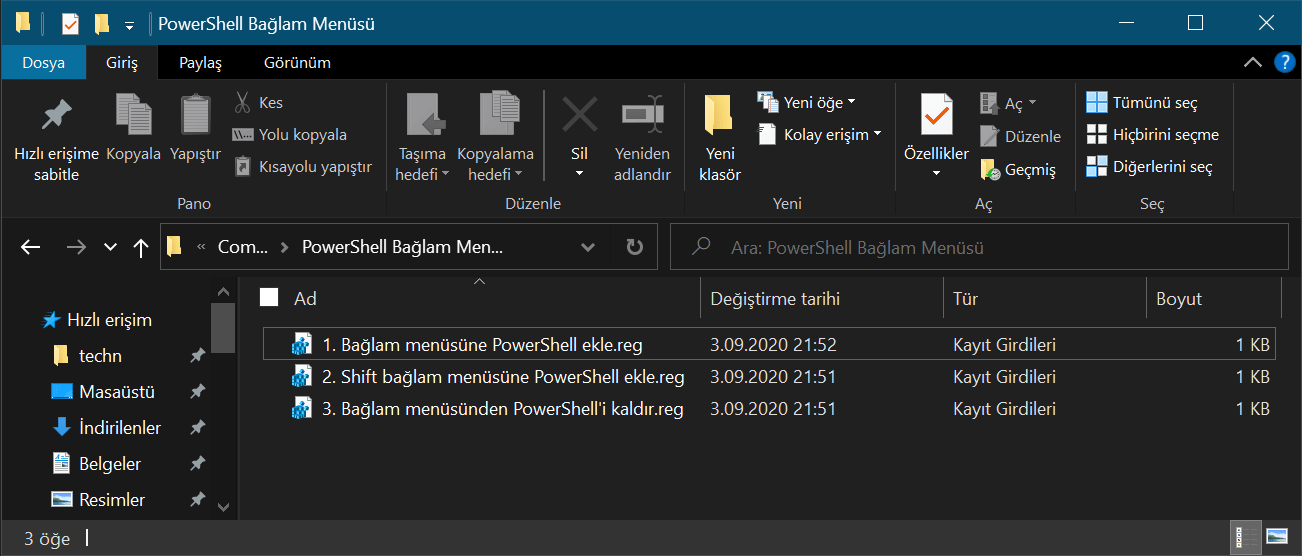The height and width of the screenshot is (556, 1302).
Task: Click the Kes scissors command
Action: coord(258,102)
